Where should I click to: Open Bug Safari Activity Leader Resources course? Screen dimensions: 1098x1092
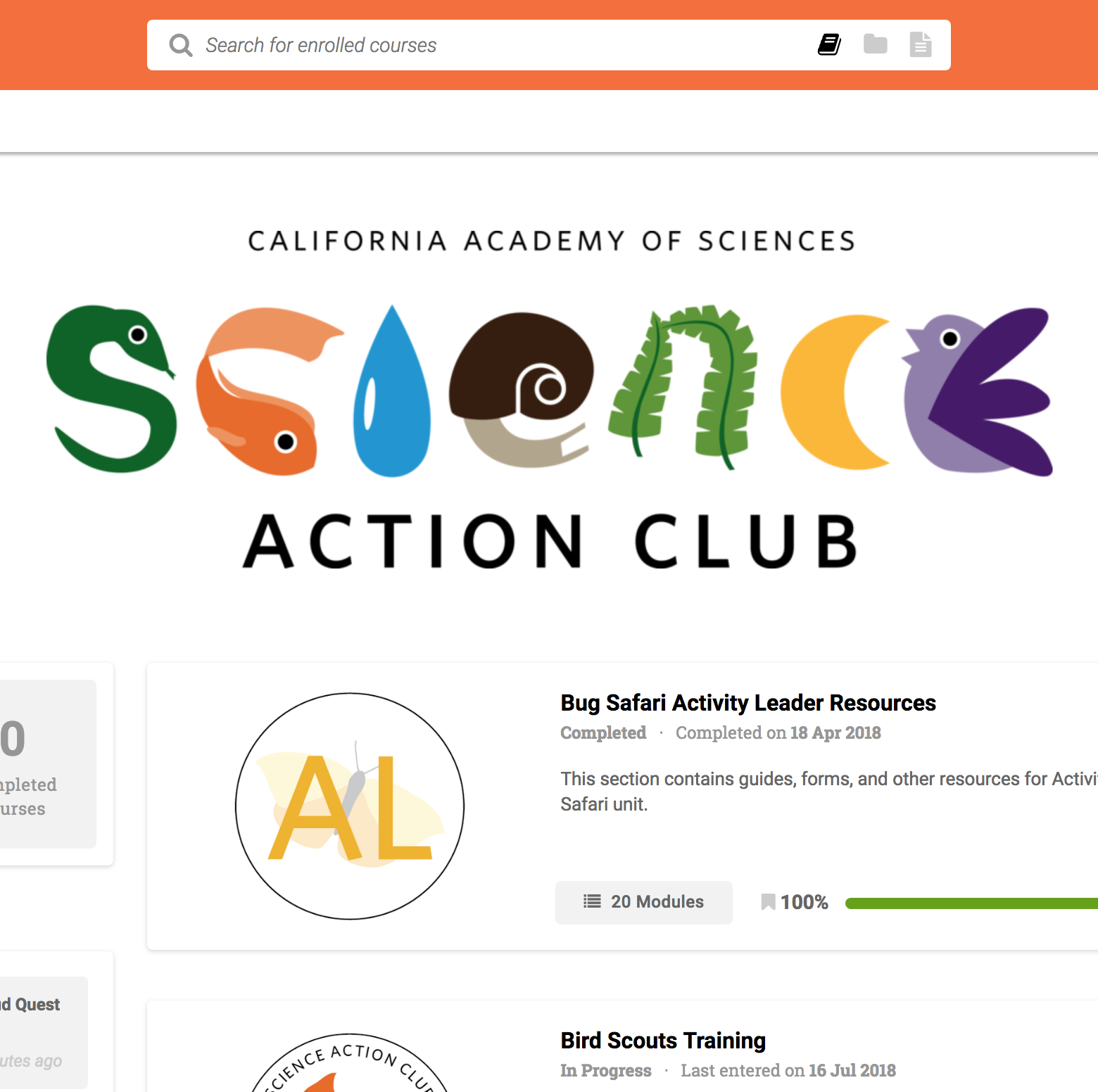747,703
